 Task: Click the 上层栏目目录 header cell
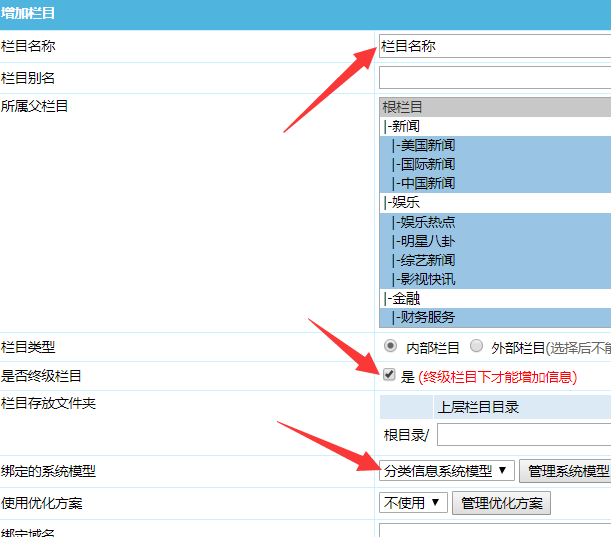point(522,407)
